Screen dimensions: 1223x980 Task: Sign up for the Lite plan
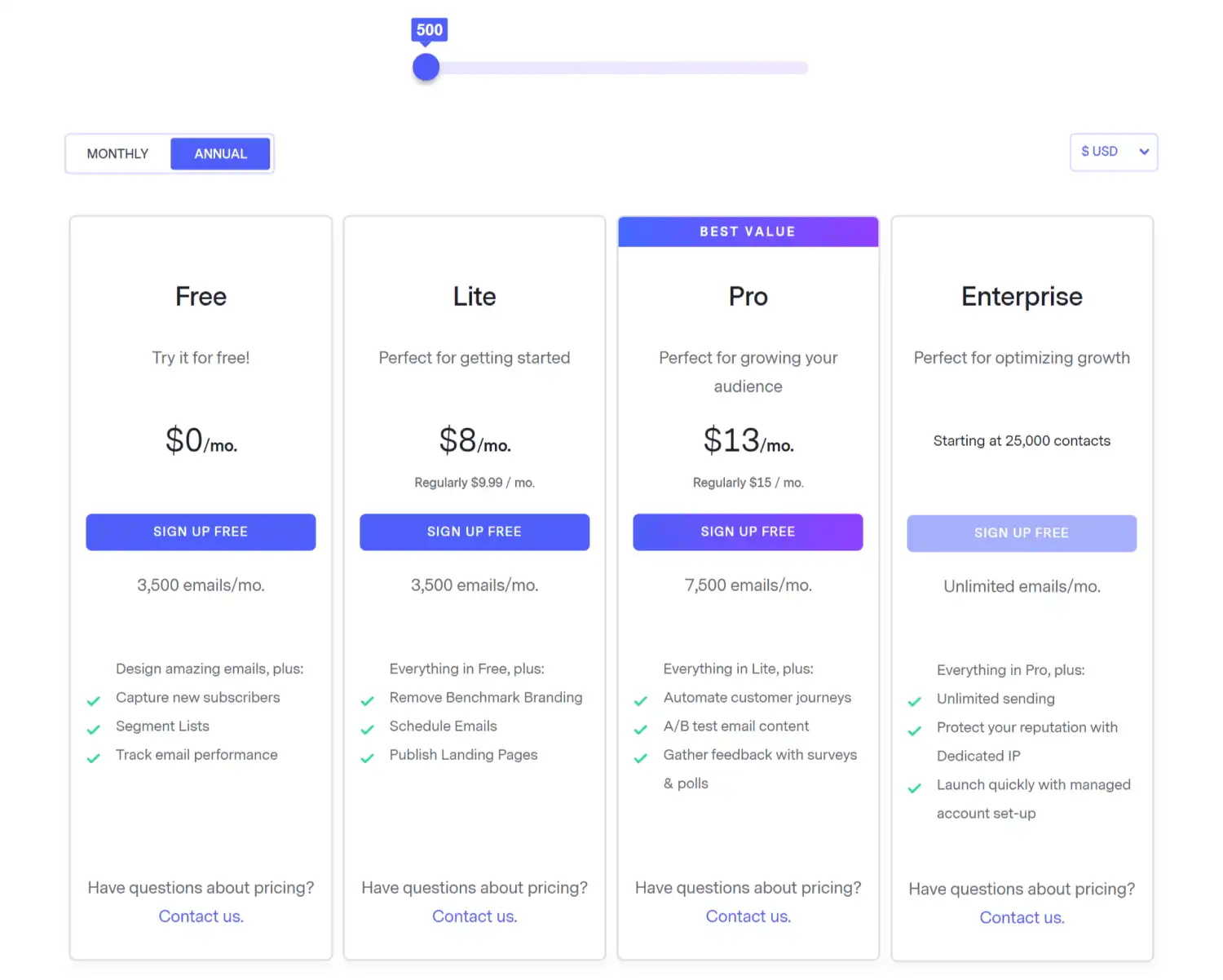click(474, 532)
